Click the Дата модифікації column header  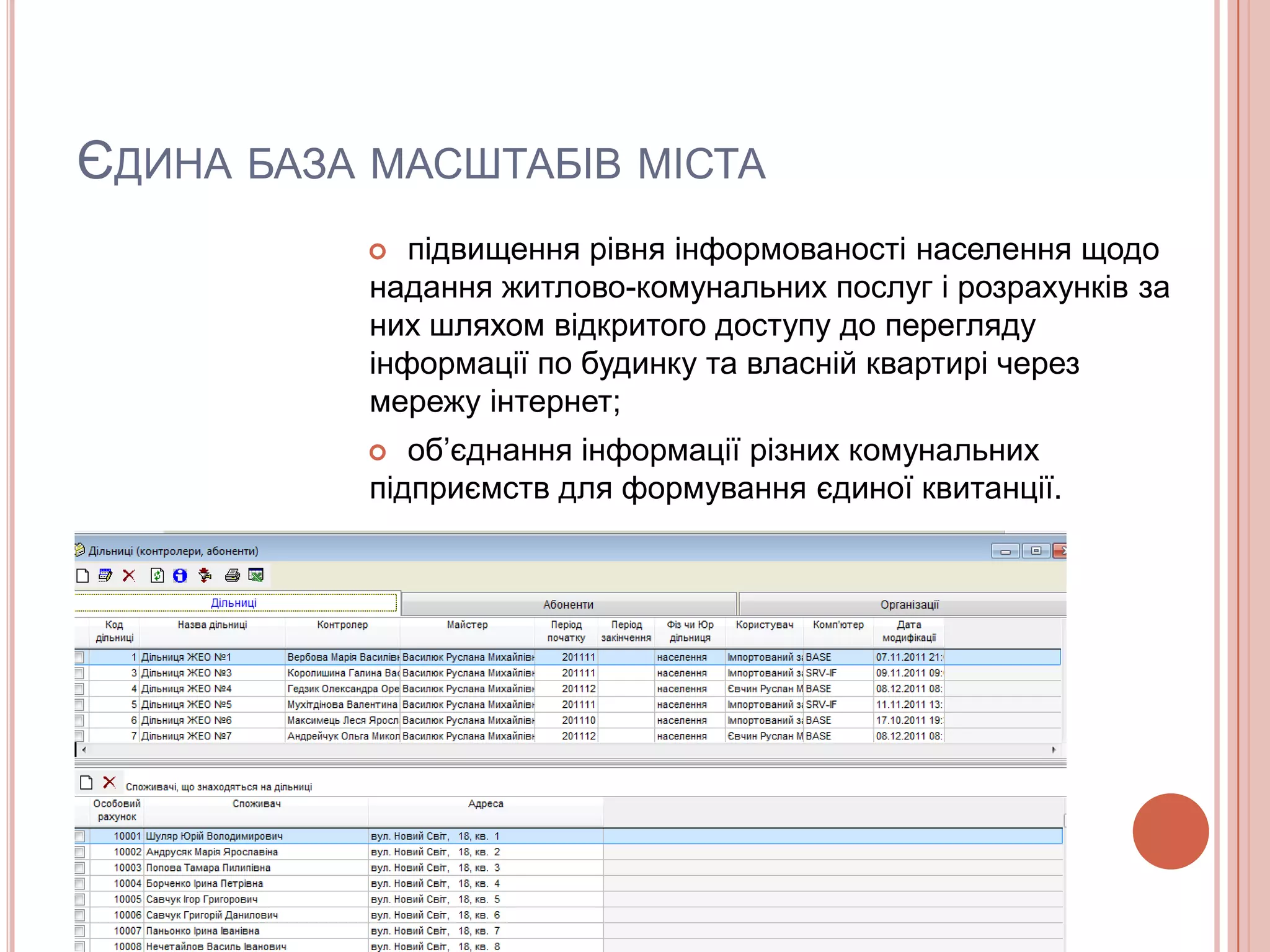click(x=909, y=632)
